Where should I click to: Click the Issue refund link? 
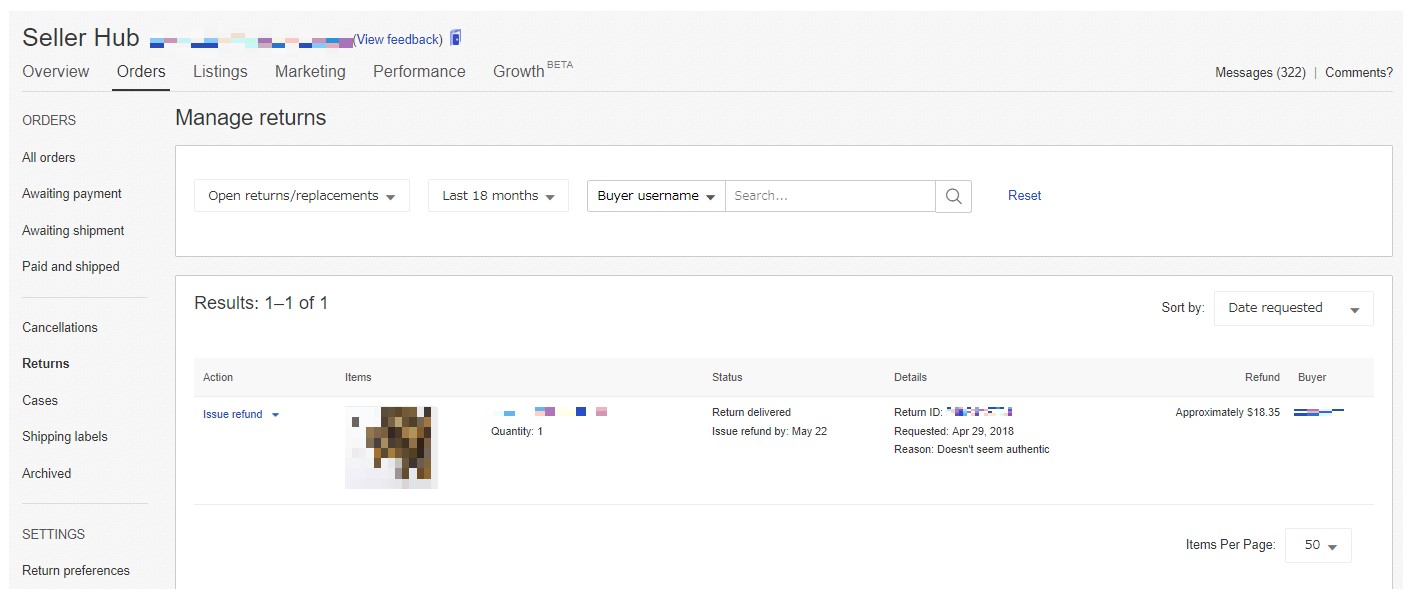point(233,414)
